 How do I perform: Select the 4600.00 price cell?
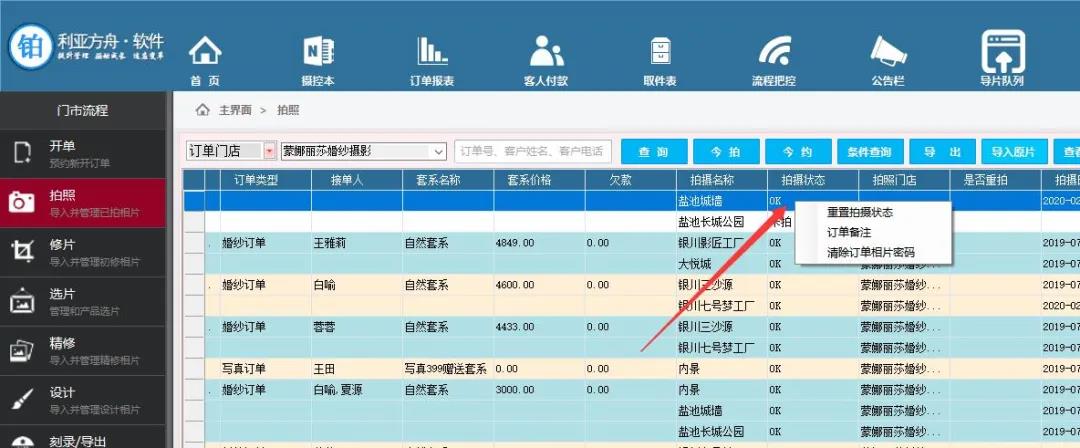539,285
